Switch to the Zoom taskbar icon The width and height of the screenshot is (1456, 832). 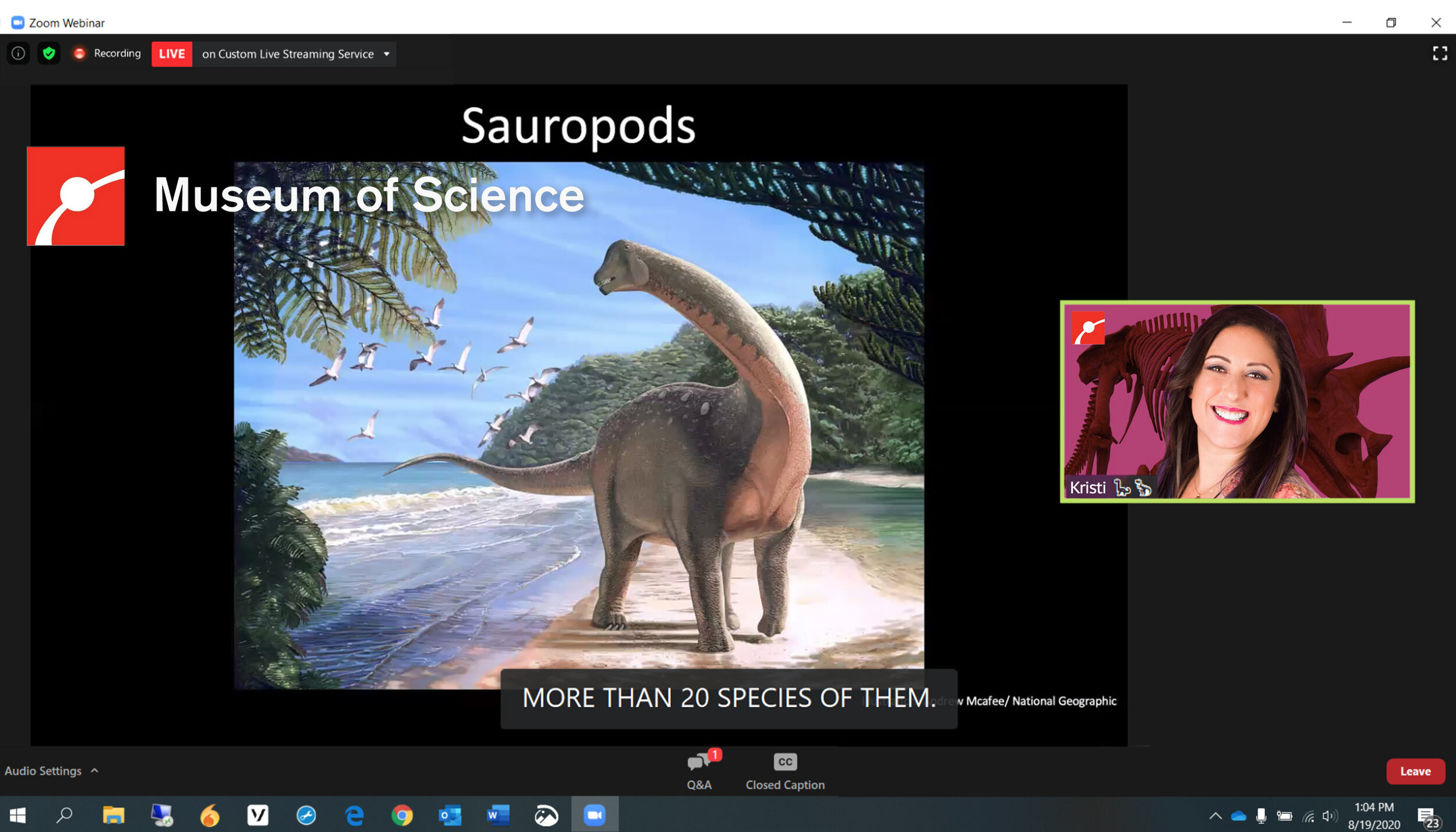click(x=595, y=815)
